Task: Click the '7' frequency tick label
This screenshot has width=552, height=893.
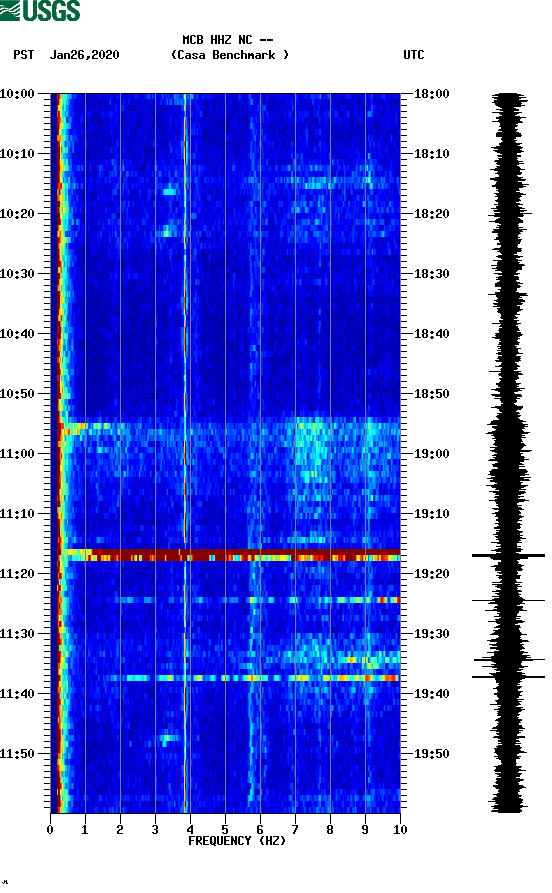Action: coord(295,830)
